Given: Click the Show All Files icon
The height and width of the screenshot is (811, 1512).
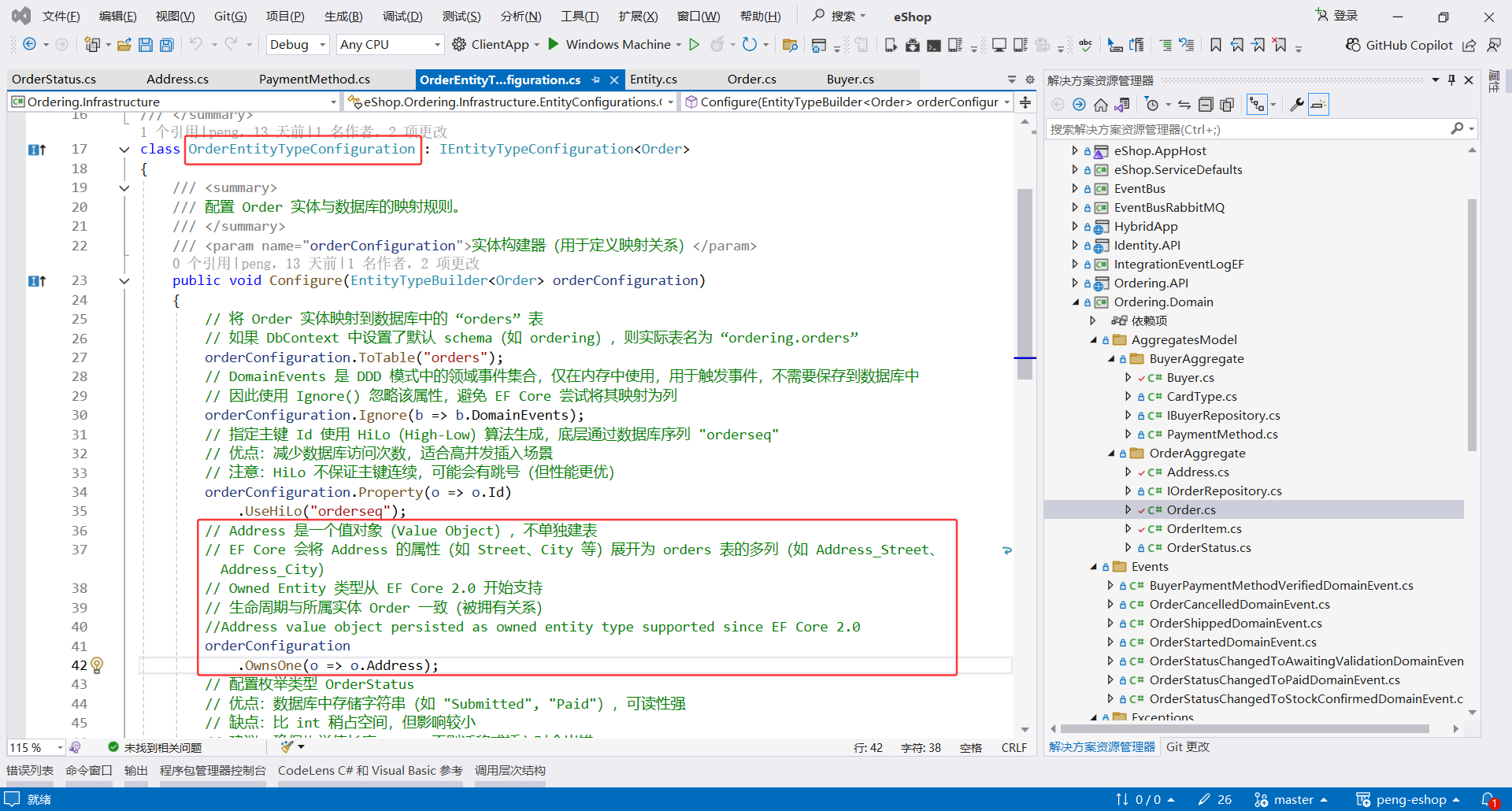Looking at the screenshot, I should pyautogui.click(x=1227, y=104).
